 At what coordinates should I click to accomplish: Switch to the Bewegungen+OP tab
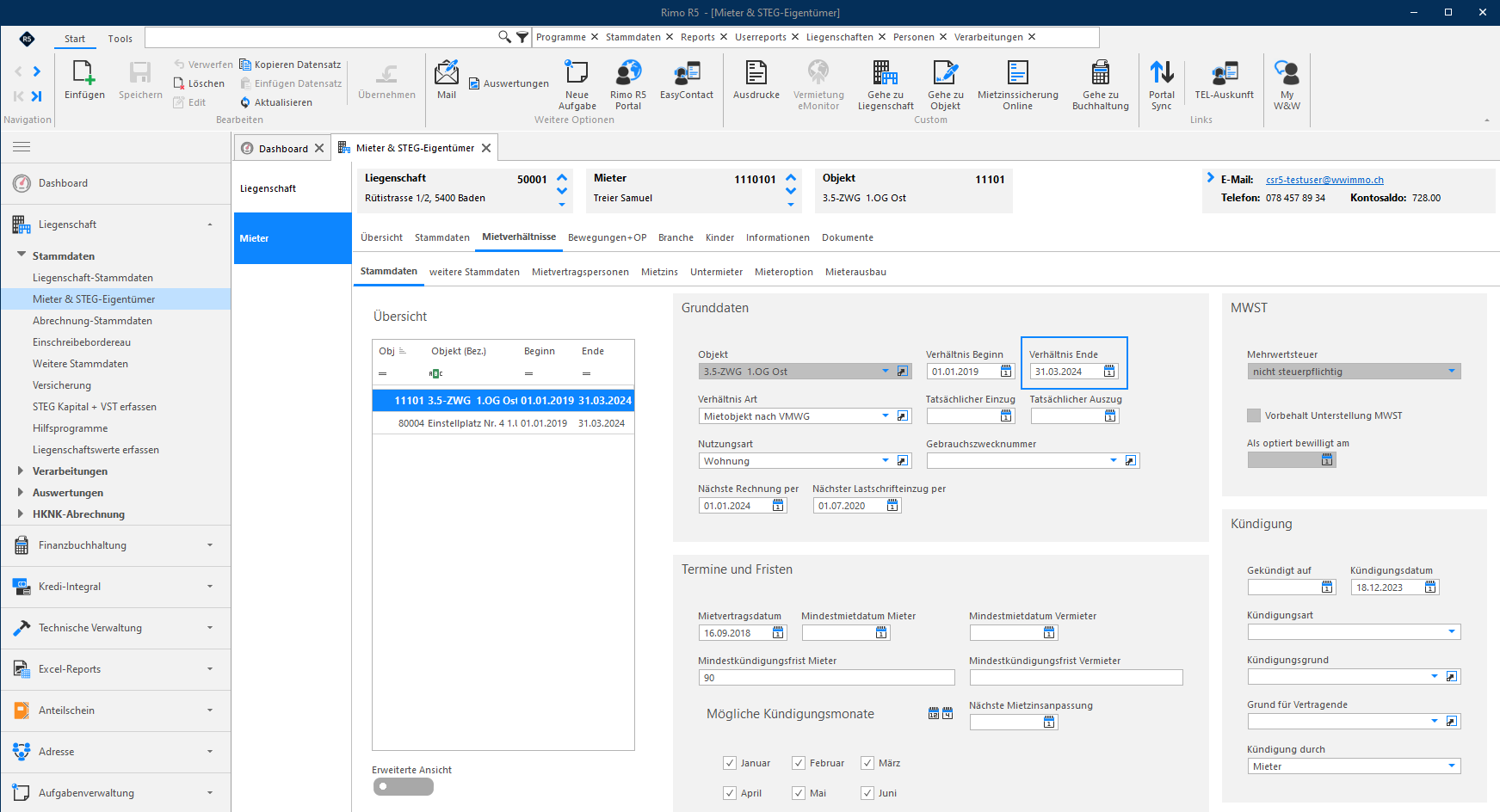(607, 237)
